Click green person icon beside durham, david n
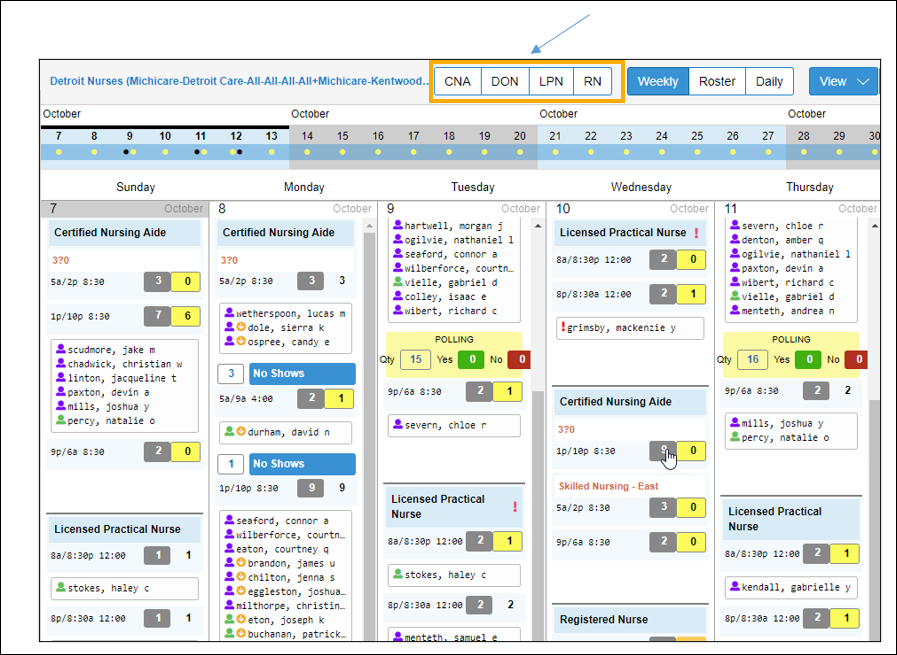This screenshot has width=897, height=655. 229,431
